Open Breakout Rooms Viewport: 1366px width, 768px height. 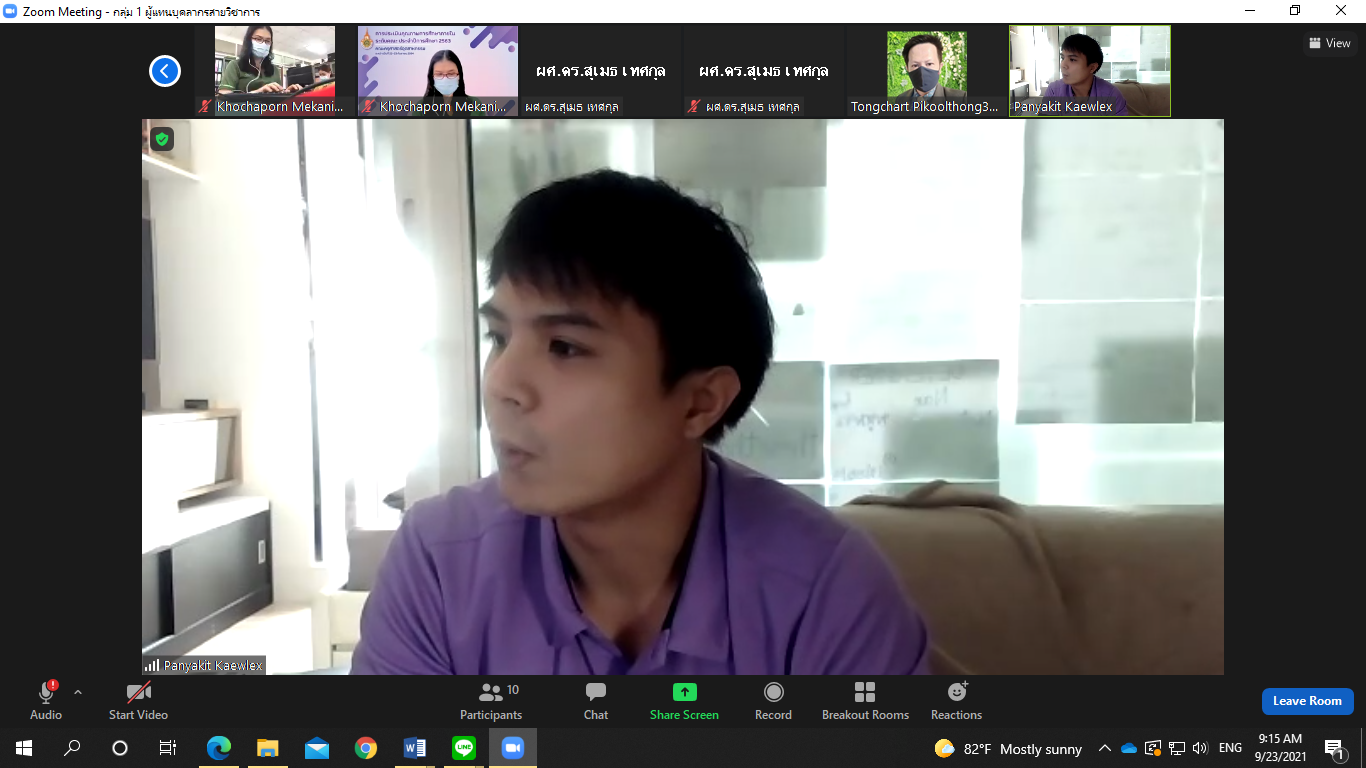coord(865,700)
